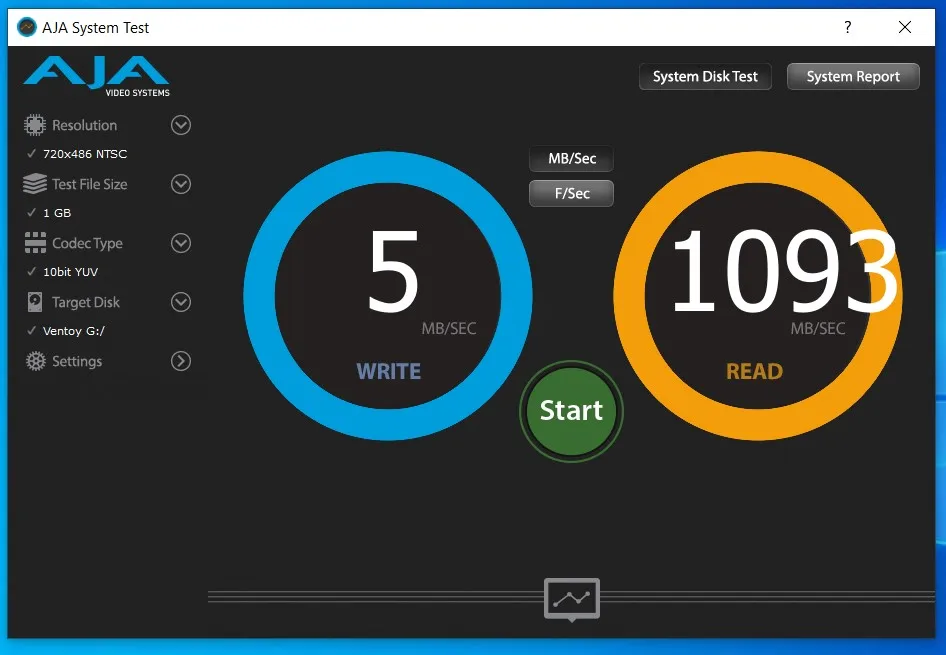946x655 pixels.
Task: Switch units to F/Sec
Action: pos(571,194)
